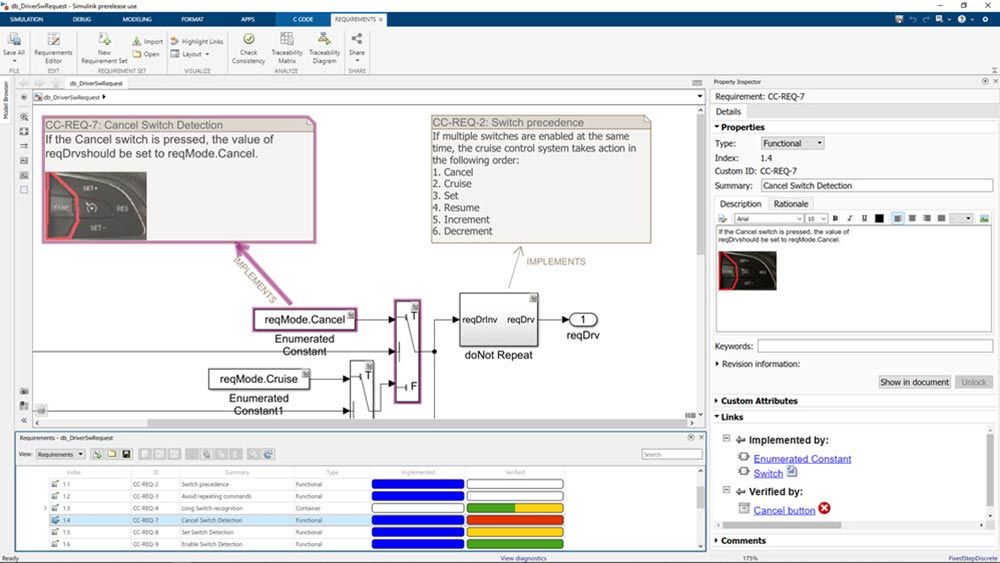Click the black font color swatch
Screen dimensions: 1000x563
point(878,218)
